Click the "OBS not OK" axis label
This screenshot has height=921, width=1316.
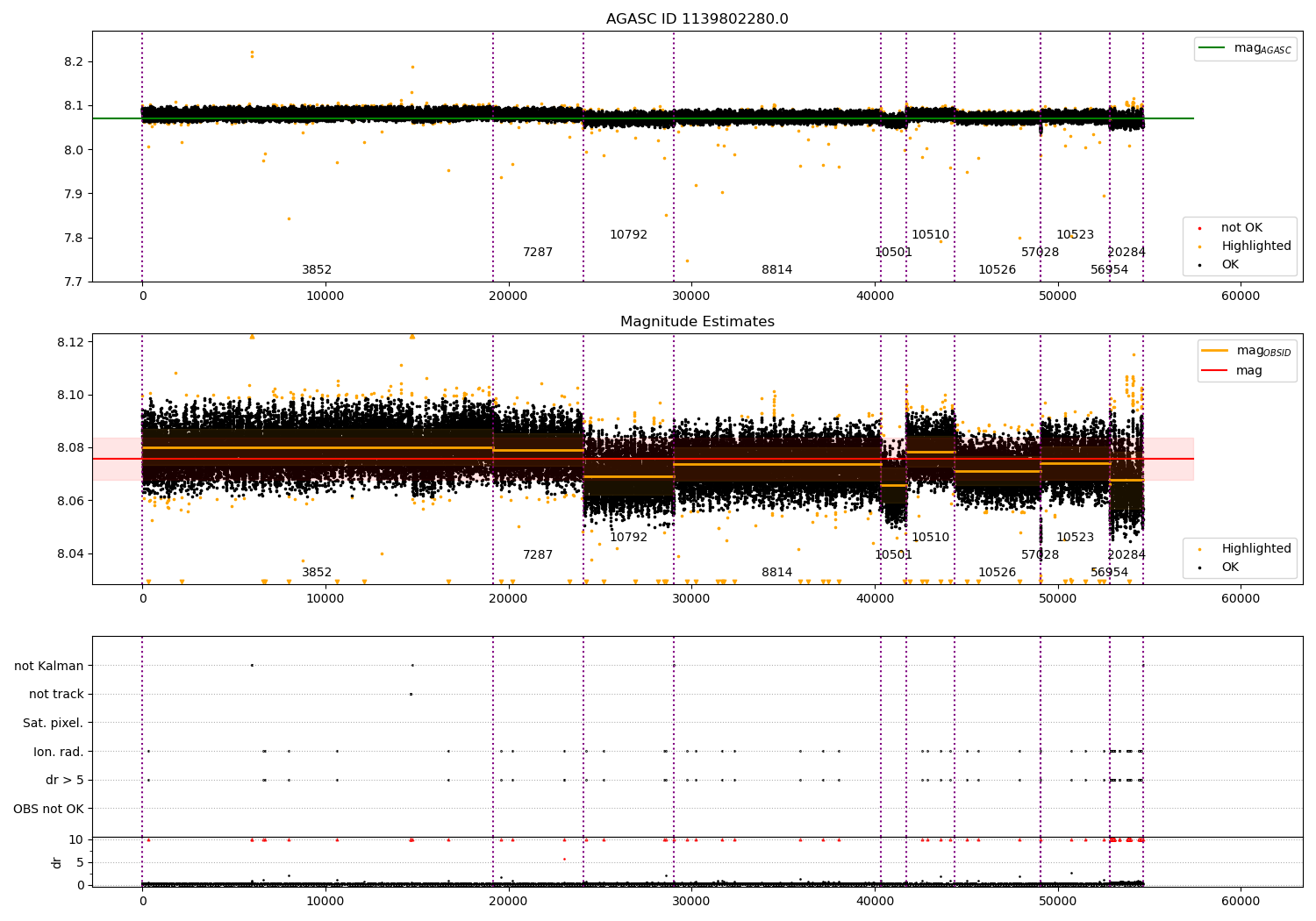point(48,810)
